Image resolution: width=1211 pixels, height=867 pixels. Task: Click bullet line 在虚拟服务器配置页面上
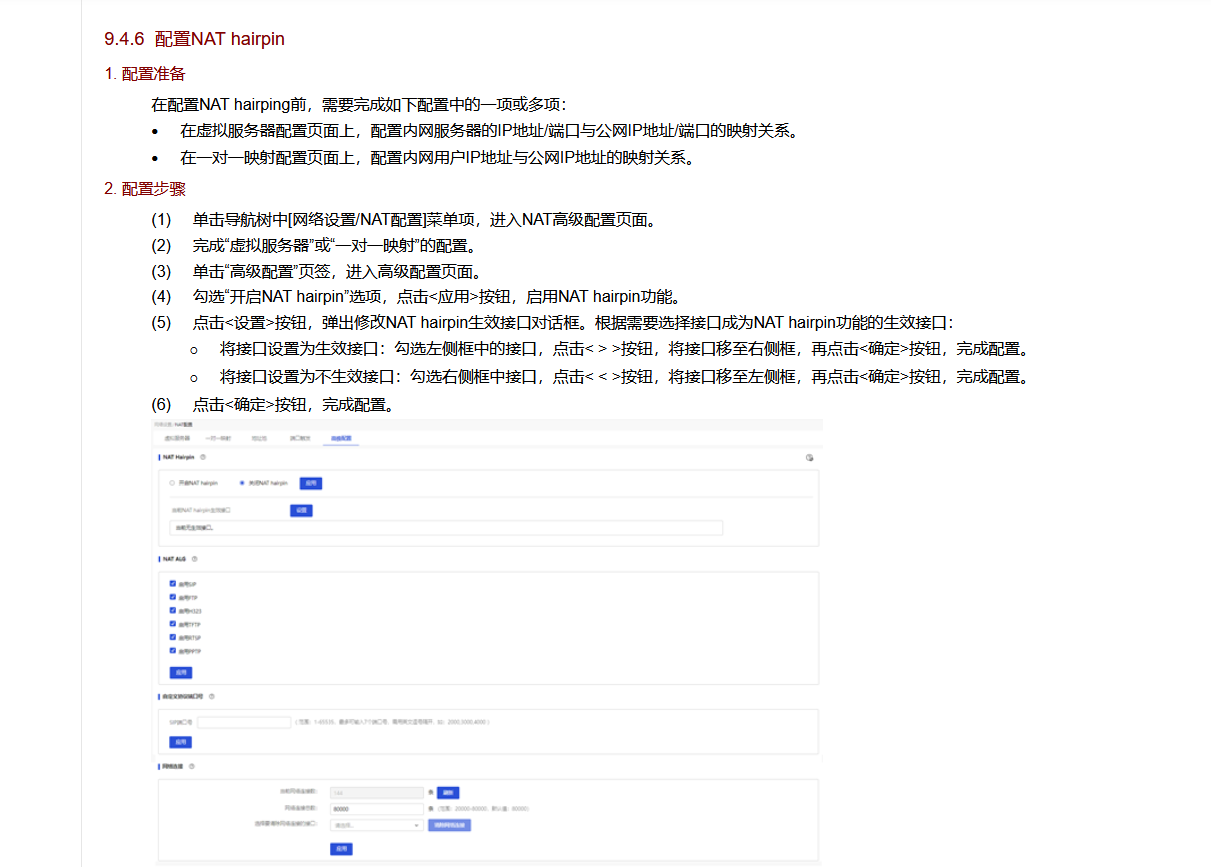tap(490, 131)
